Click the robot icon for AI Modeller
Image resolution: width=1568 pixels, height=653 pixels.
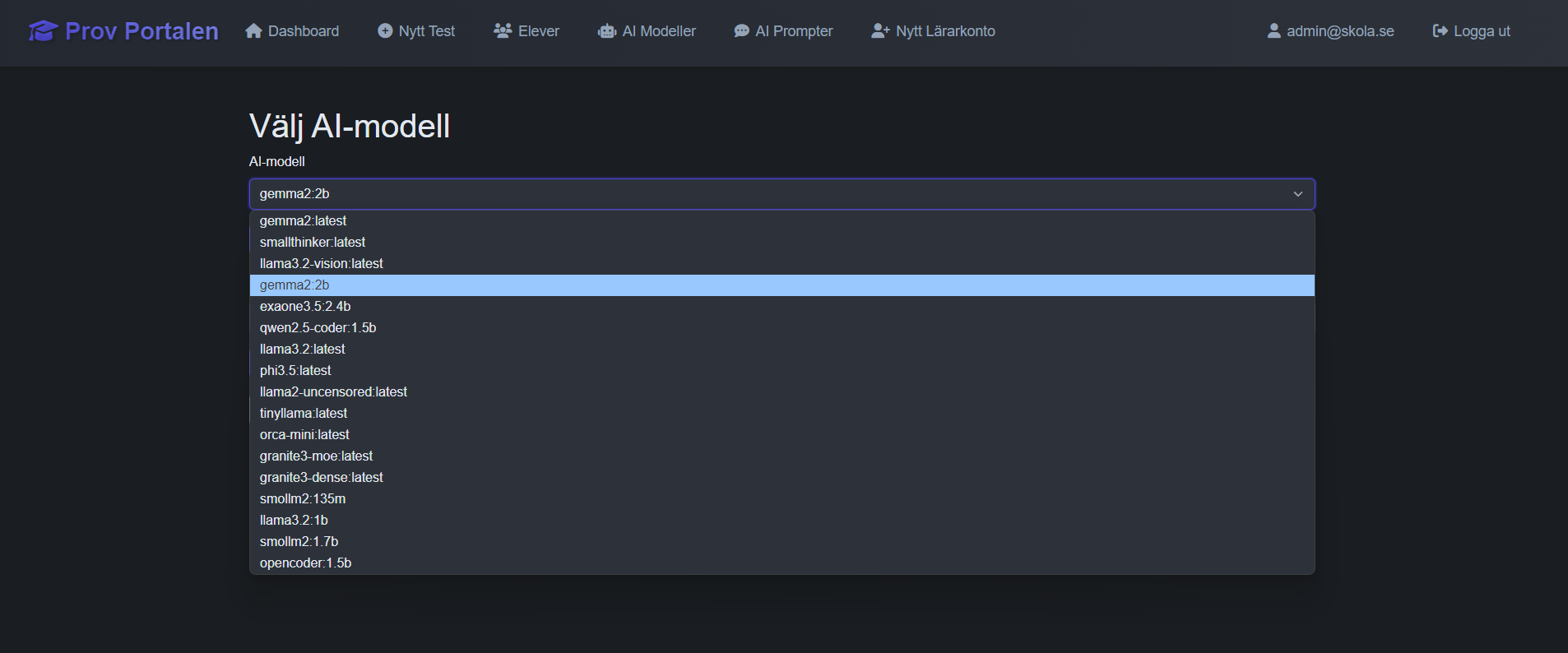607,31
